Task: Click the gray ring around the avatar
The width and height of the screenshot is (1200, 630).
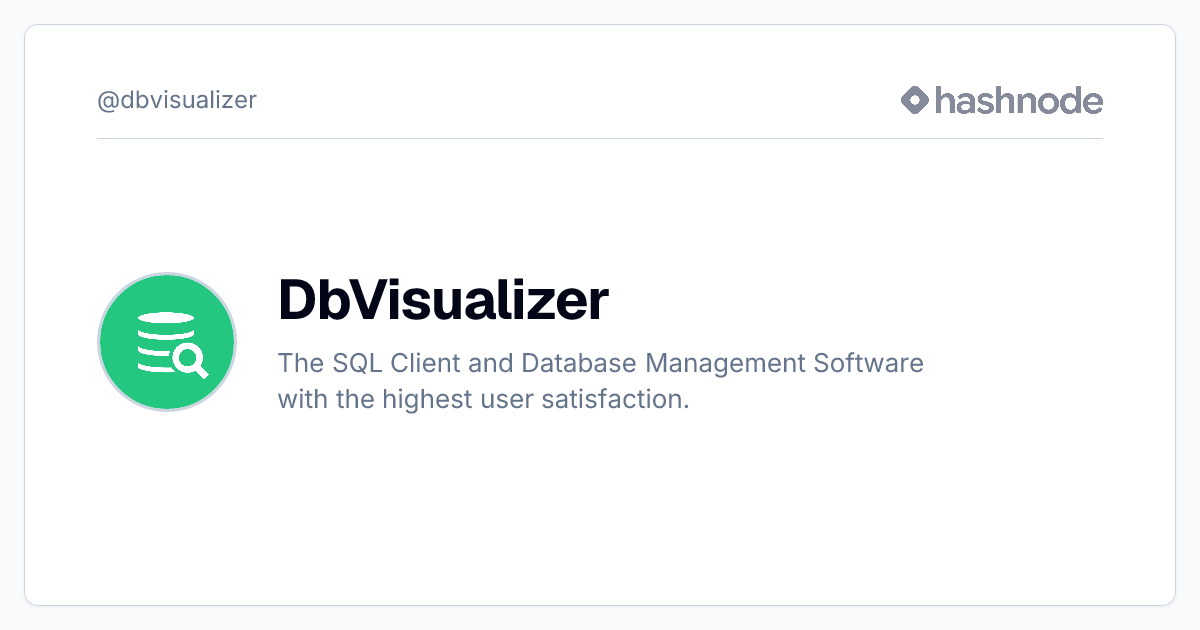Action: click(167, 274)
